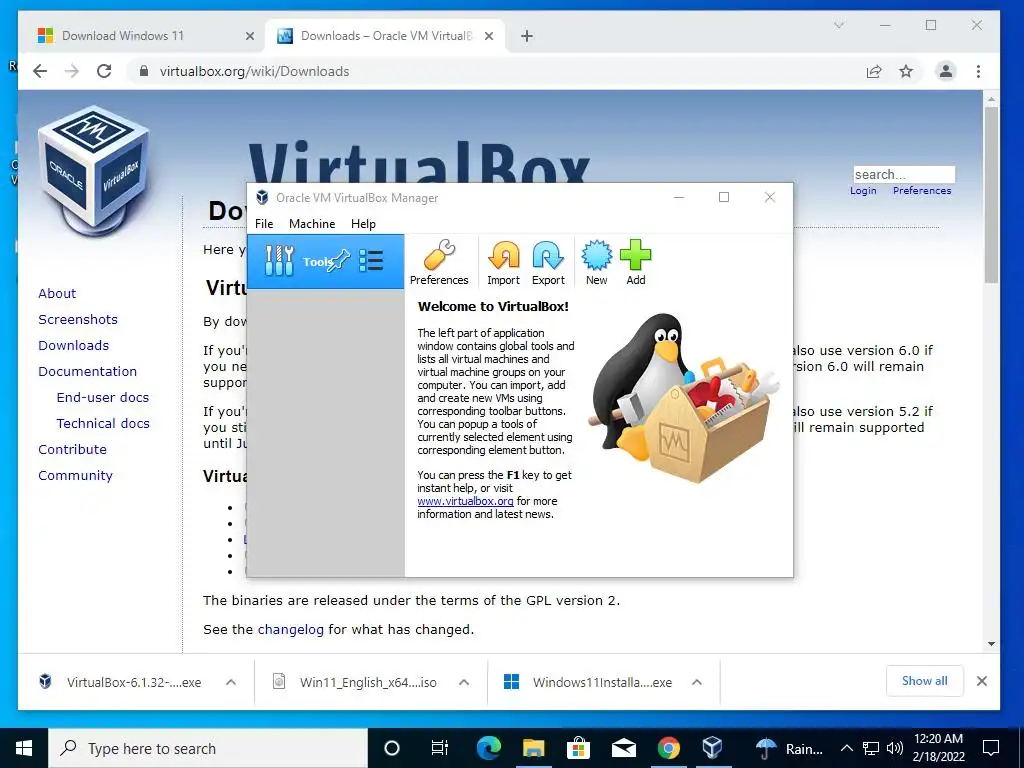Click the webpage vertical scrollbar thumb

(x=991, y=195)
